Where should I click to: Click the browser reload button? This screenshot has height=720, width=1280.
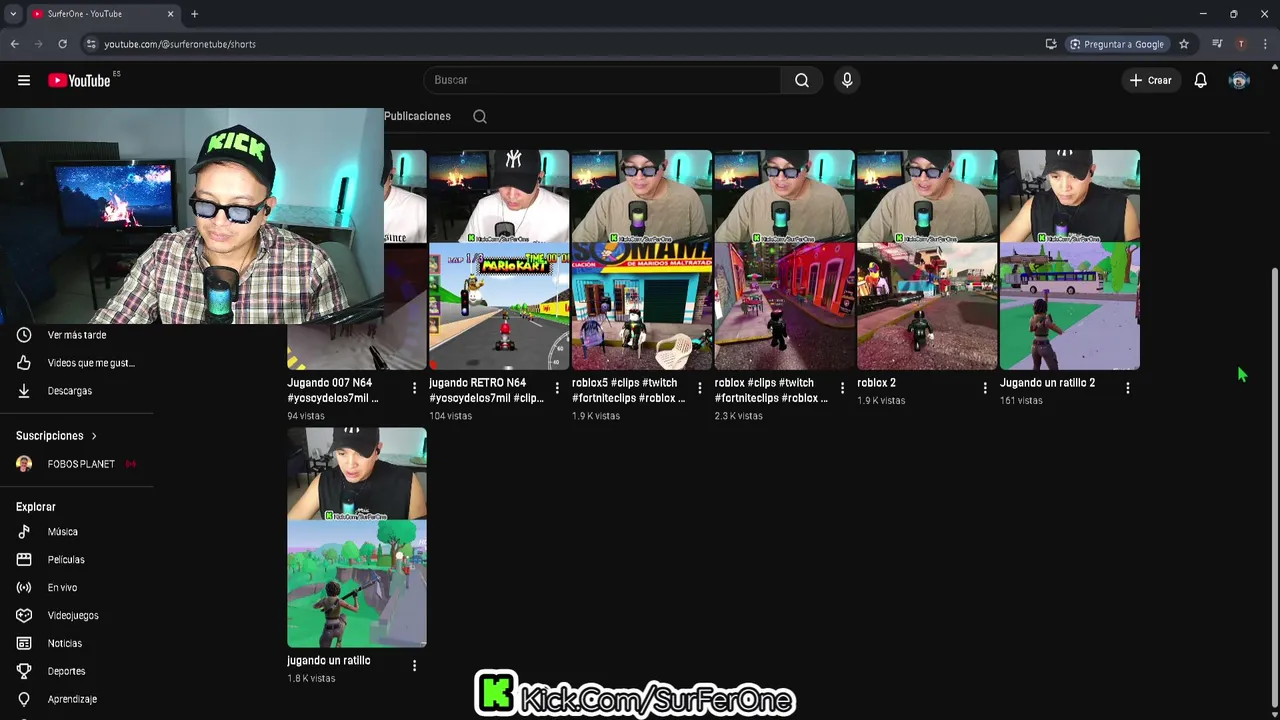click(62, 44)
